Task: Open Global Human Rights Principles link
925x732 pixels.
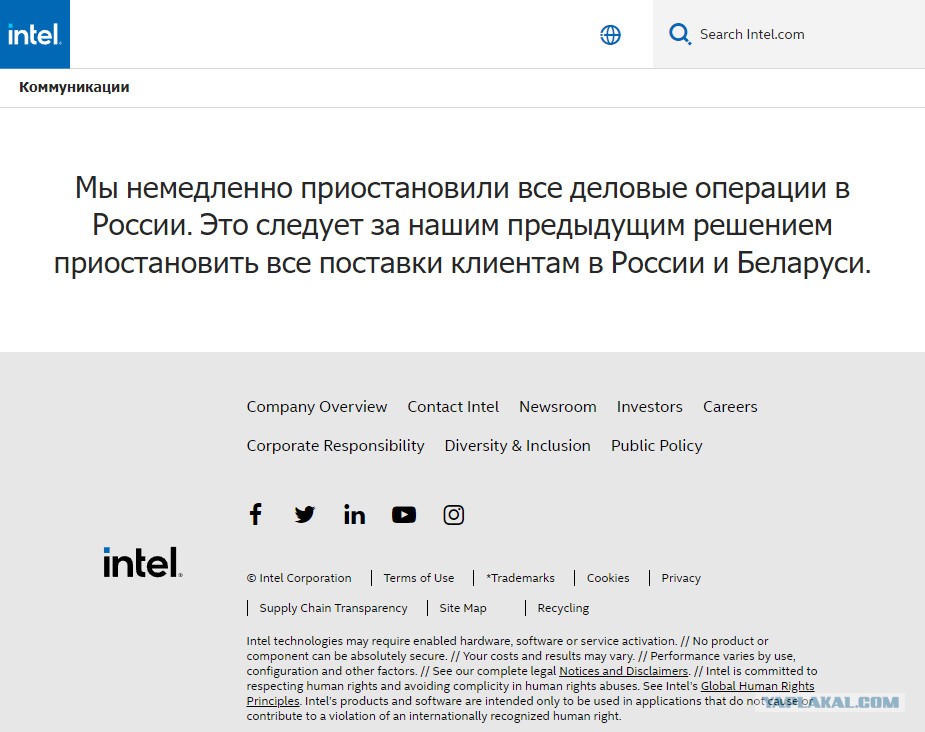Action: 757,687
